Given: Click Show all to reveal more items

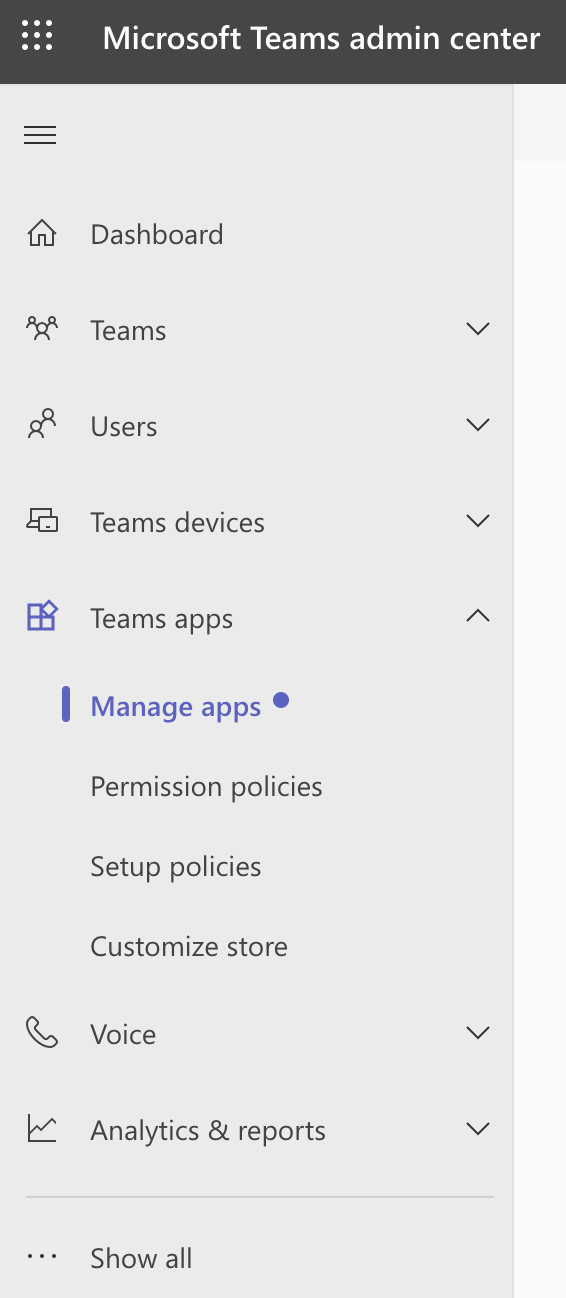Looking at the screenshot, I should (141, 1258).
